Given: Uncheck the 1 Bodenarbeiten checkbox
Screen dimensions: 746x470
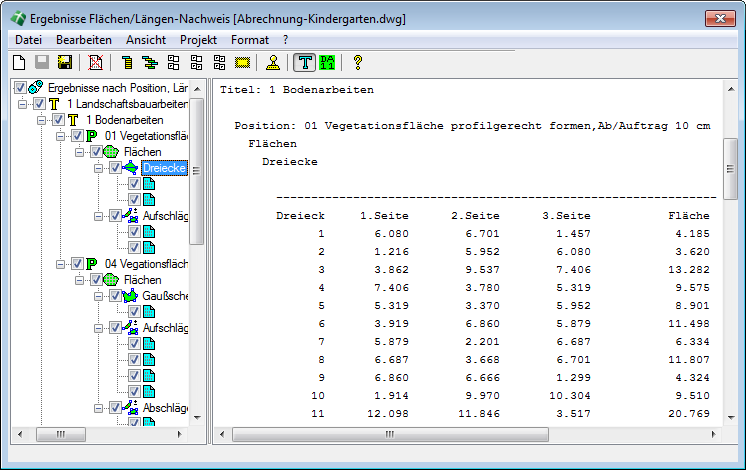Looking at the screenshot, I should coord(56,120).
